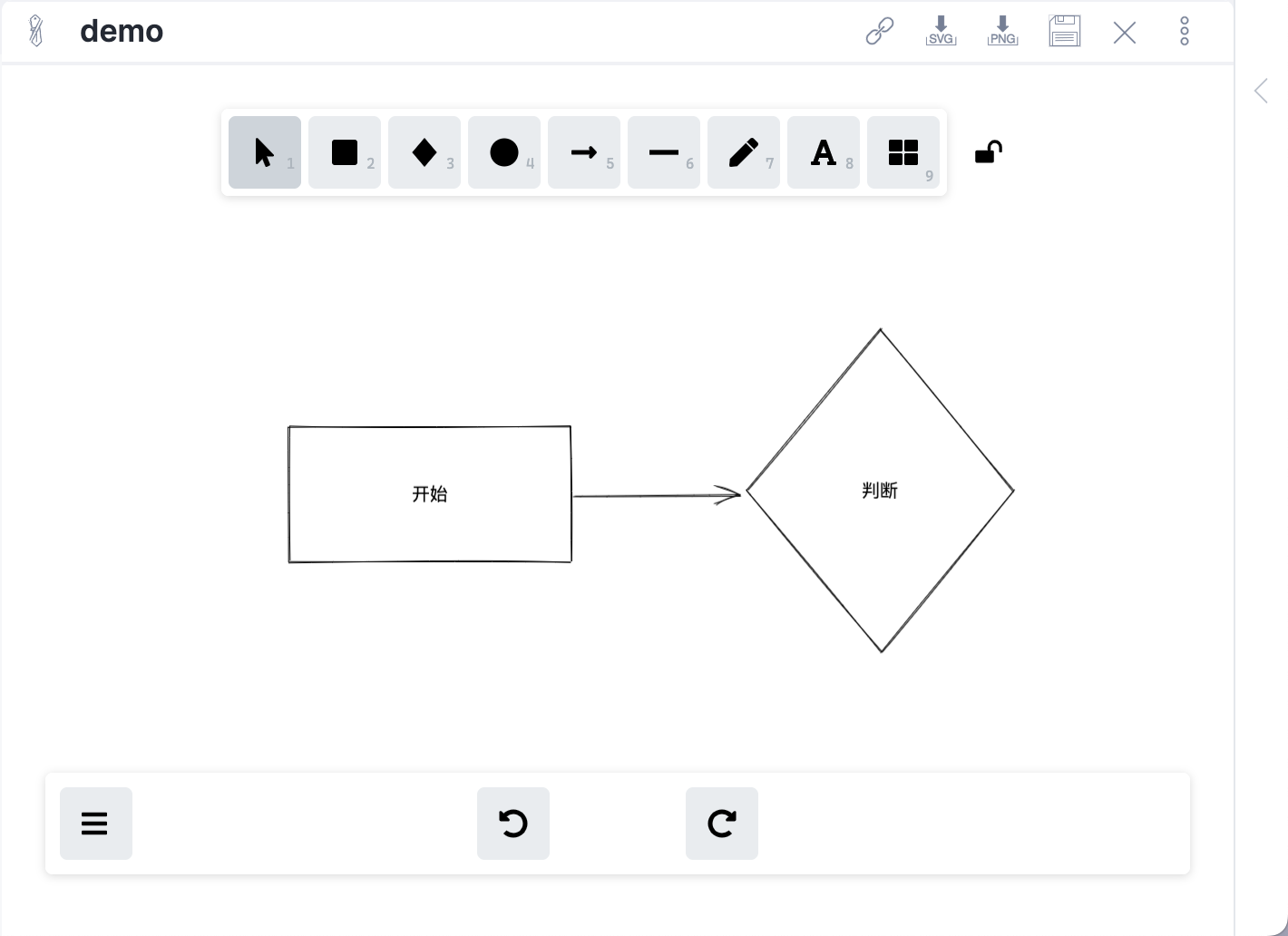The height and width of the screenshot is (936, 1288).
Task: Select the Diamond shape tool
Action: (x=424, y=152)
